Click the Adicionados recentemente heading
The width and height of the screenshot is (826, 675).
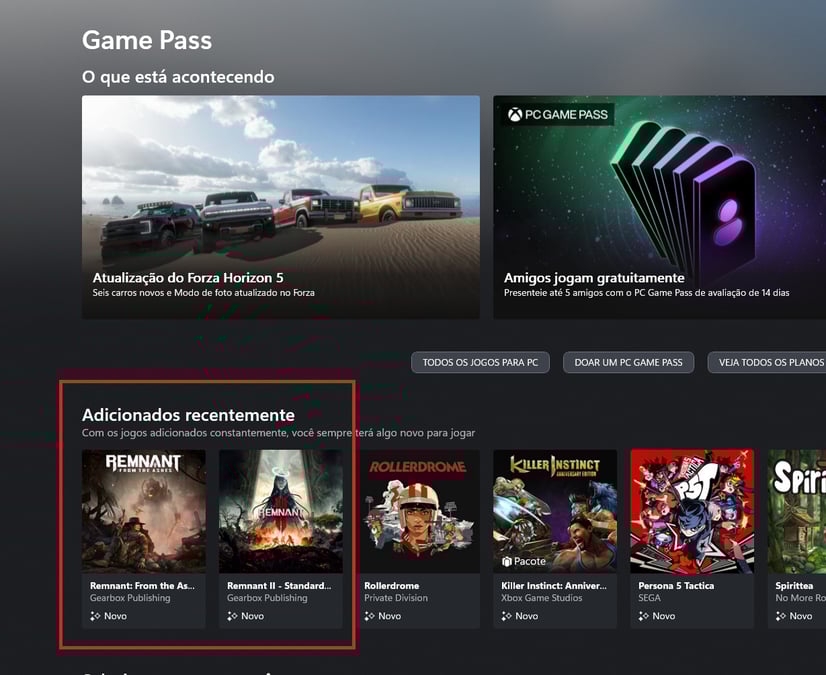click(x=189, y=415)
